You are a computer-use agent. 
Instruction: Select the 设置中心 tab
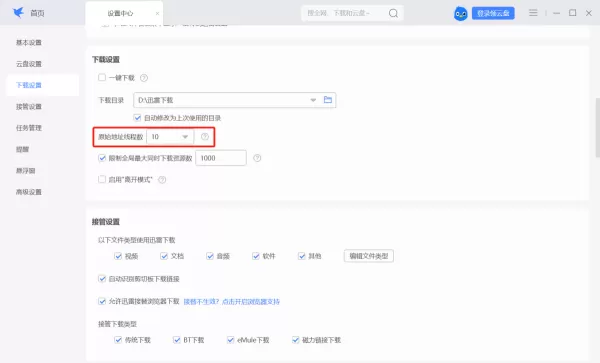[120, 13]
